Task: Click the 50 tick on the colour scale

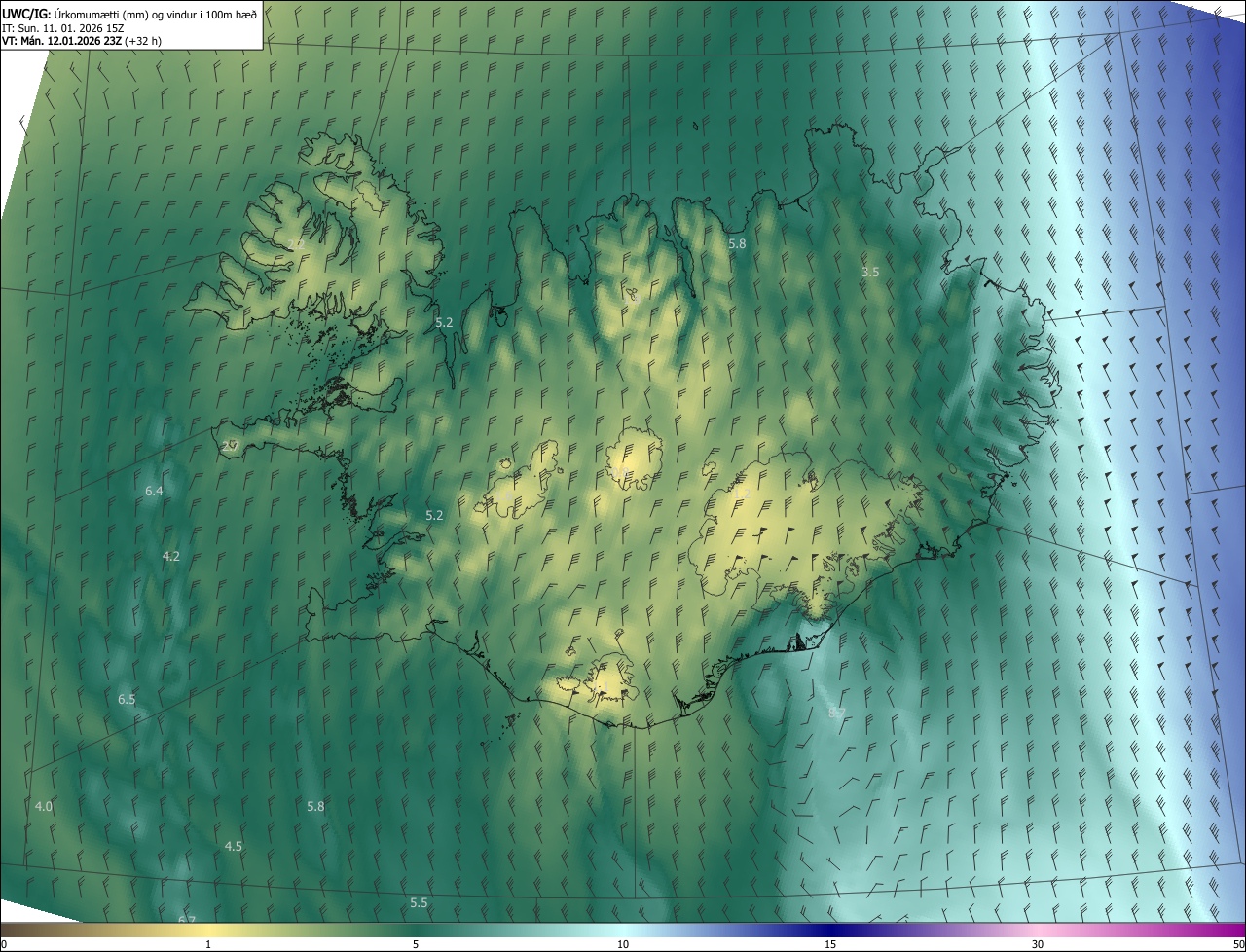Action: tap(1238, 944)
